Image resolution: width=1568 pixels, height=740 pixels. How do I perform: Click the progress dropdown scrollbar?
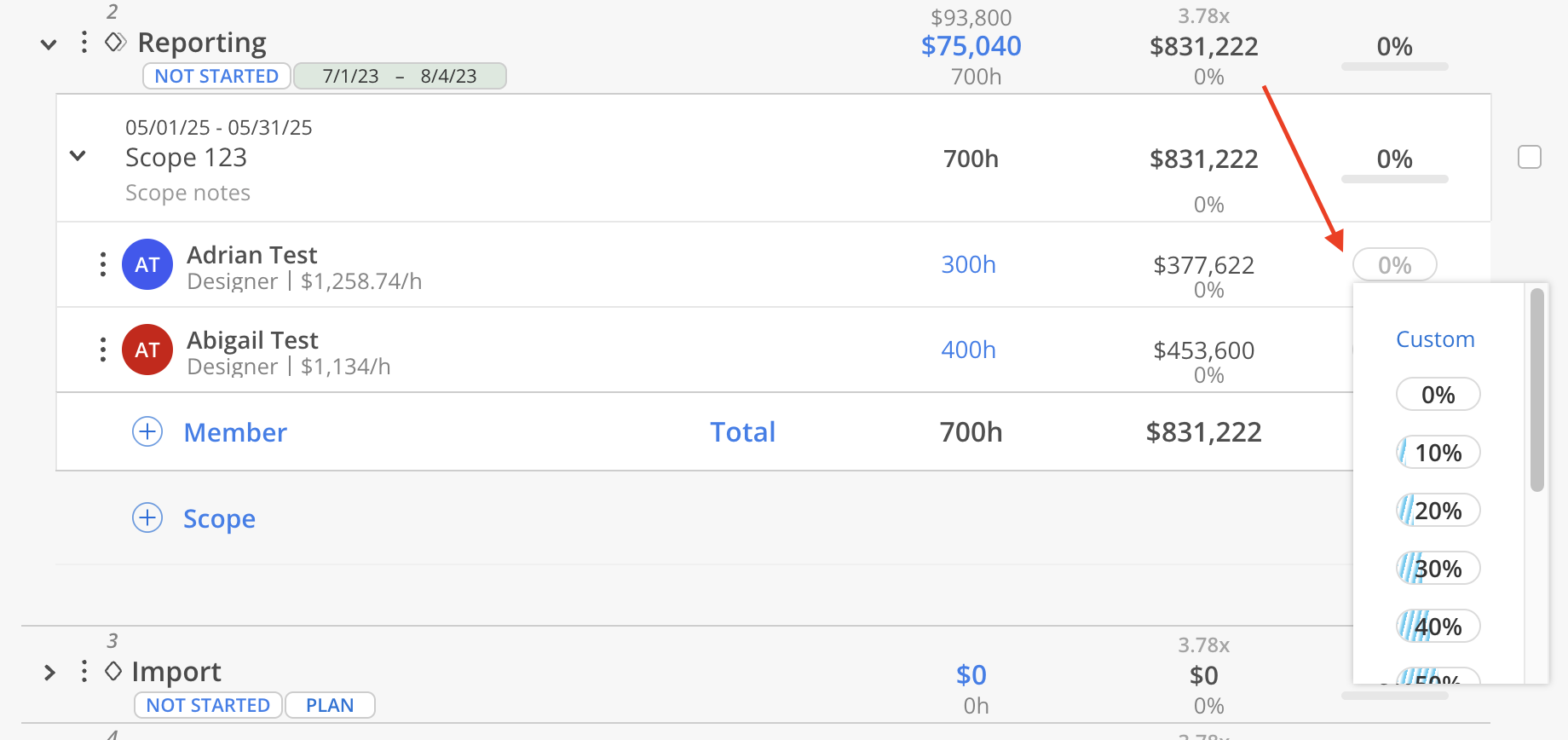pos(1537,390)
